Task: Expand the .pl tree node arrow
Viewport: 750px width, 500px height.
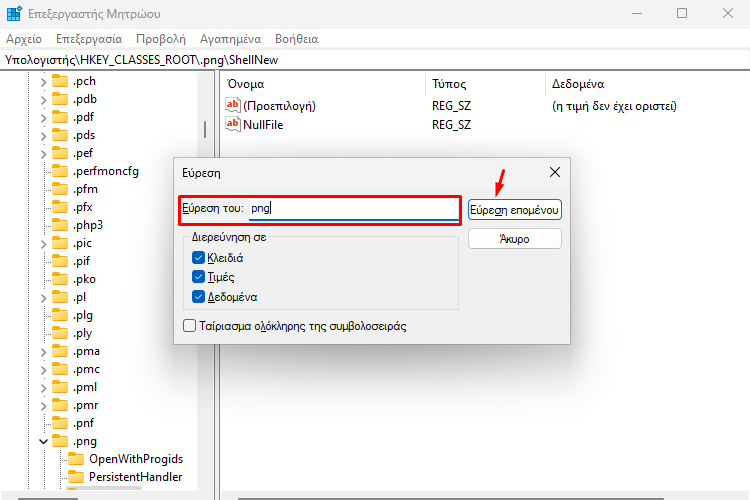Action: pyautogui.click(x=43, y=298)
